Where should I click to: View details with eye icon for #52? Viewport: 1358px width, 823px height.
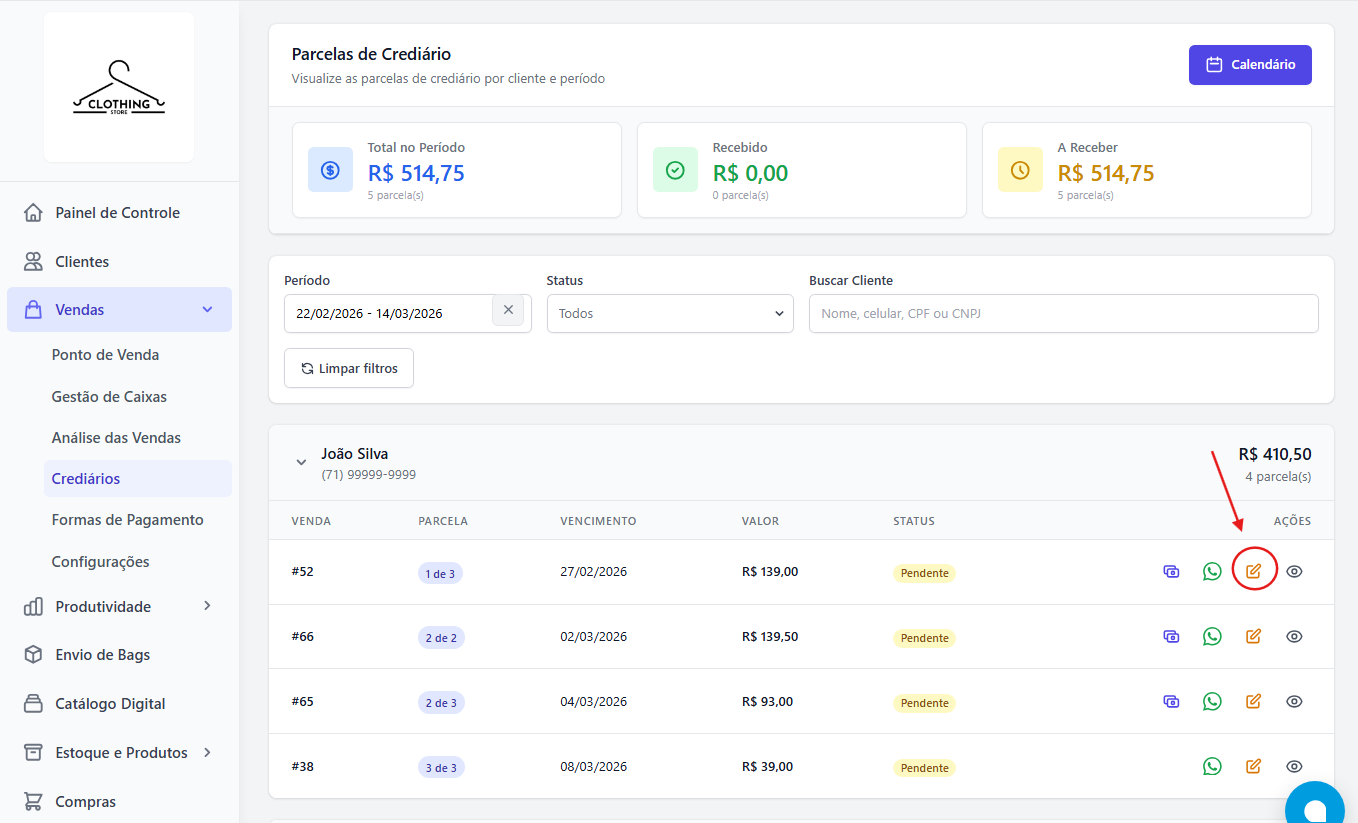click(1294, 572)
